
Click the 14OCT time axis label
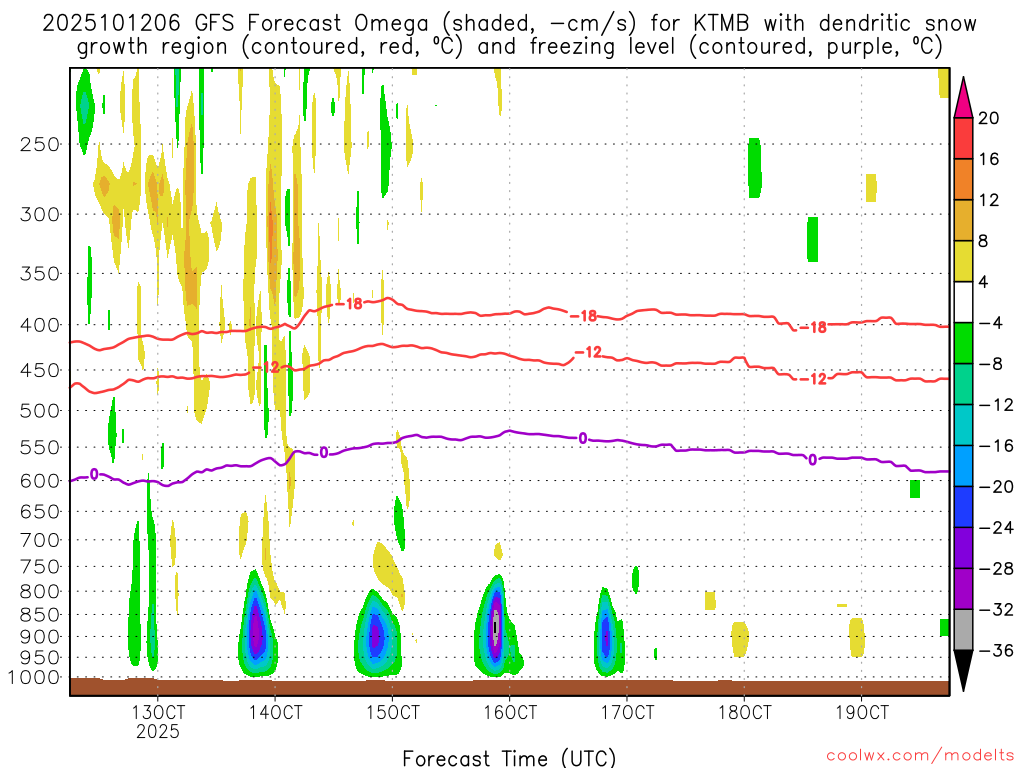[275, 713]
